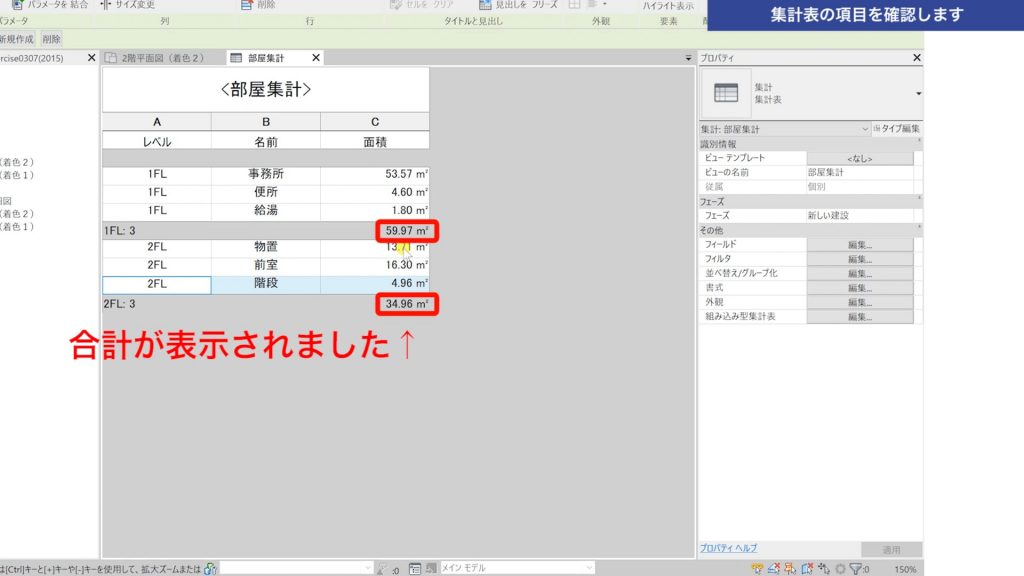The image size is (1024, 576).
Task: Expand the schedule view options arrow
Action: (686, 59)
